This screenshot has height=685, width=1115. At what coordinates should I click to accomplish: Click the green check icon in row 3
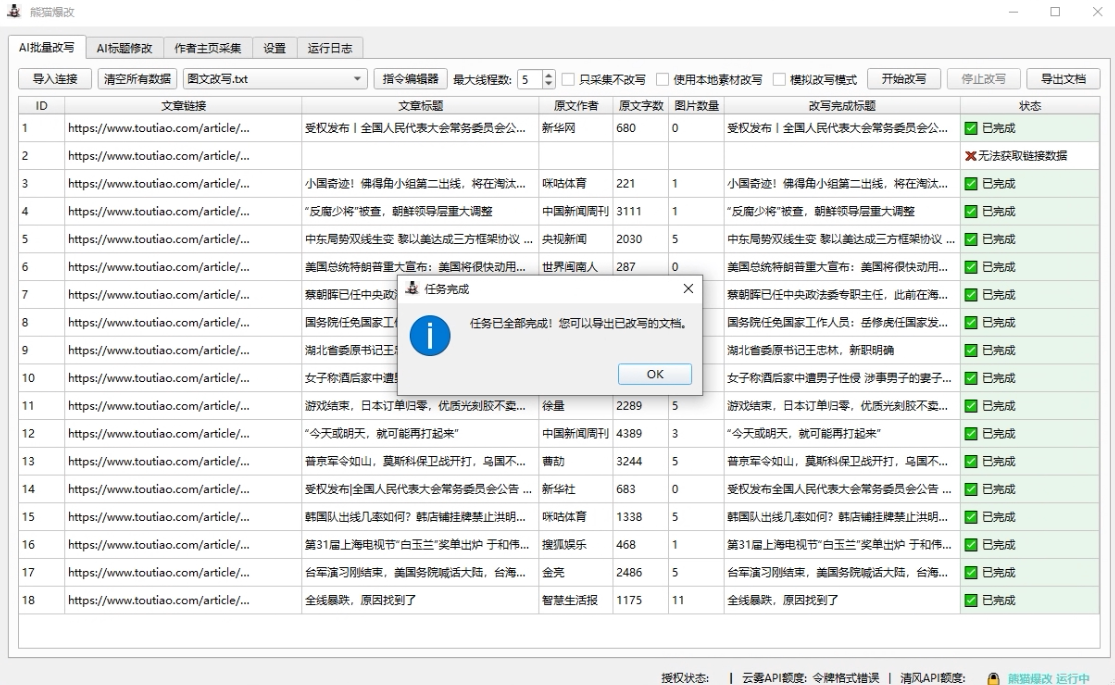(x=971, y=184)
